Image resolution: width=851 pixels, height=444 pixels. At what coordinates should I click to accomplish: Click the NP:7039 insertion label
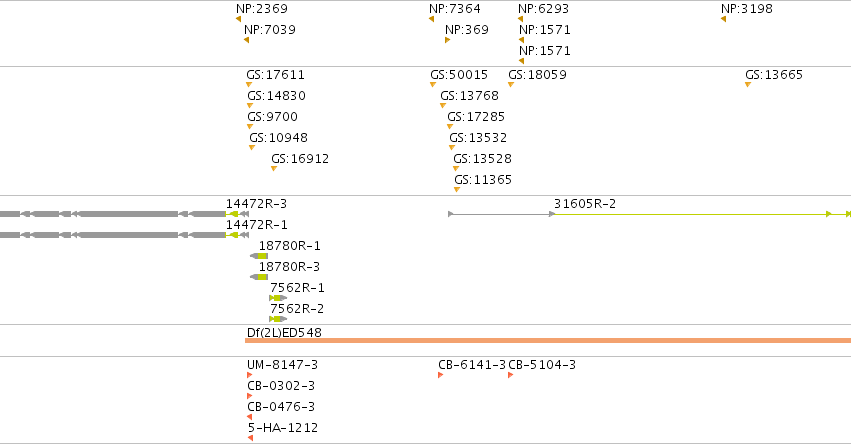(x=270, y=30)
